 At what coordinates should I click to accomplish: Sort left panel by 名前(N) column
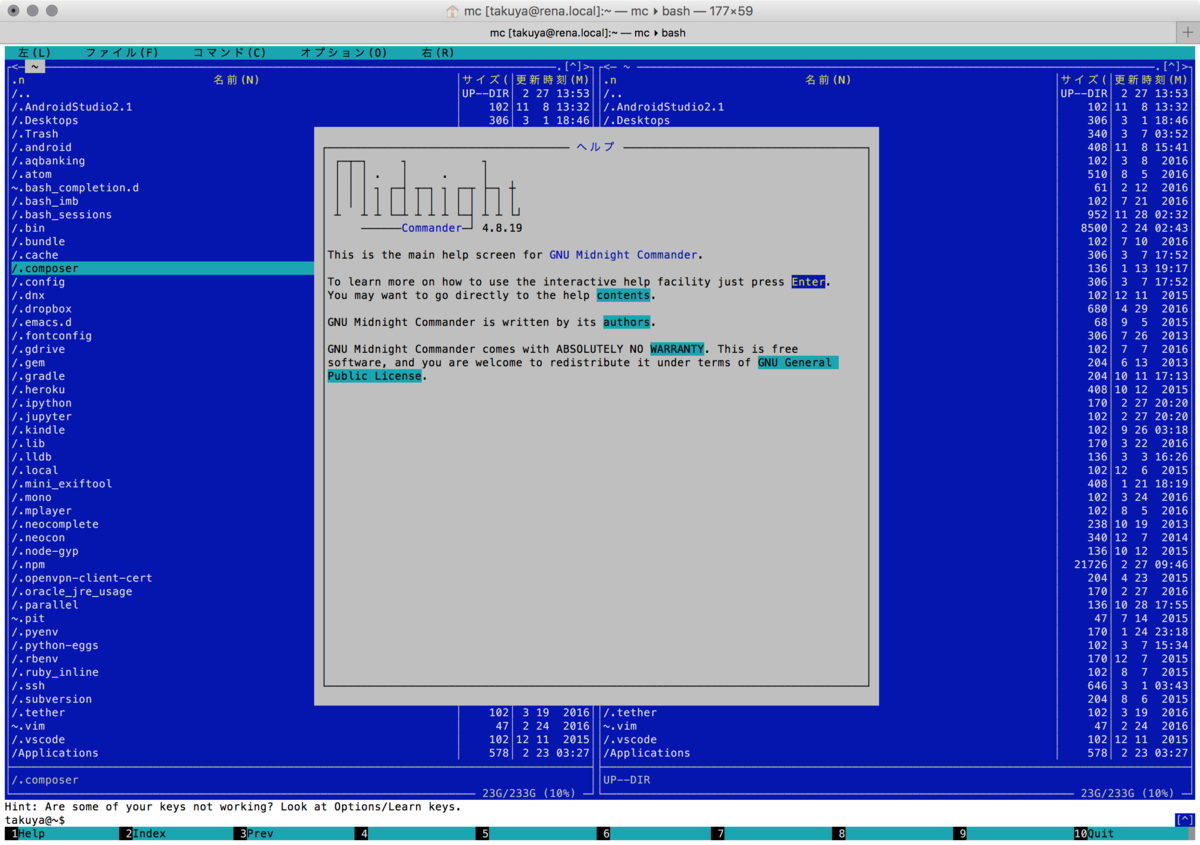237,80
